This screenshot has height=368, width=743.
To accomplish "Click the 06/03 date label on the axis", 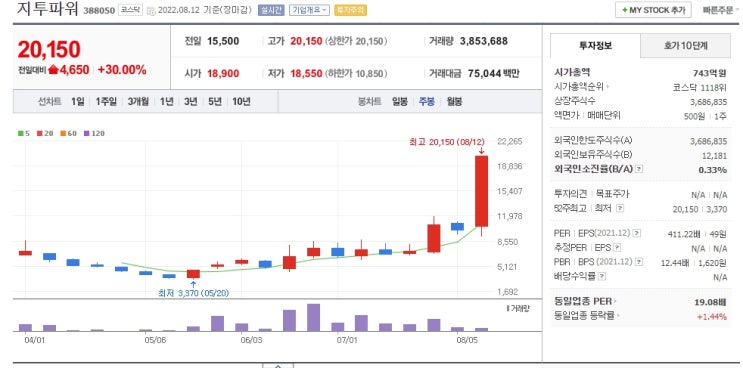I will point(251,340).
